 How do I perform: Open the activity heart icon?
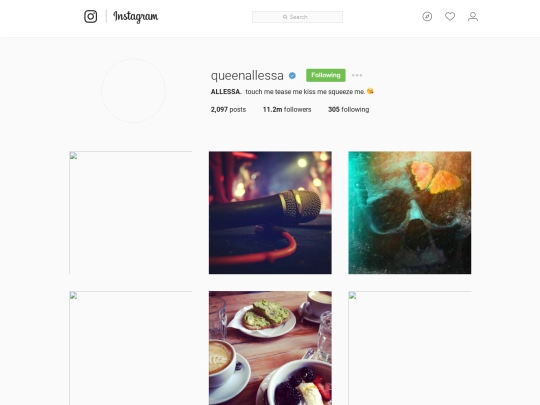coord(450,17)
